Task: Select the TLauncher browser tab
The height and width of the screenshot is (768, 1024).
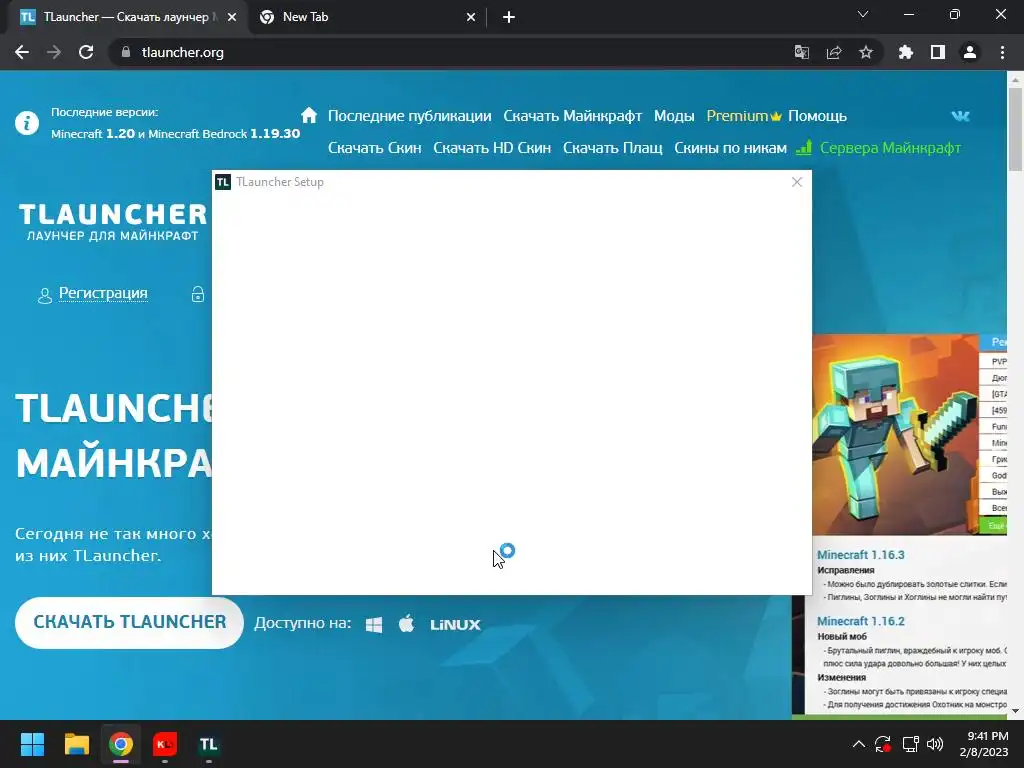Action: coord(127,17)
